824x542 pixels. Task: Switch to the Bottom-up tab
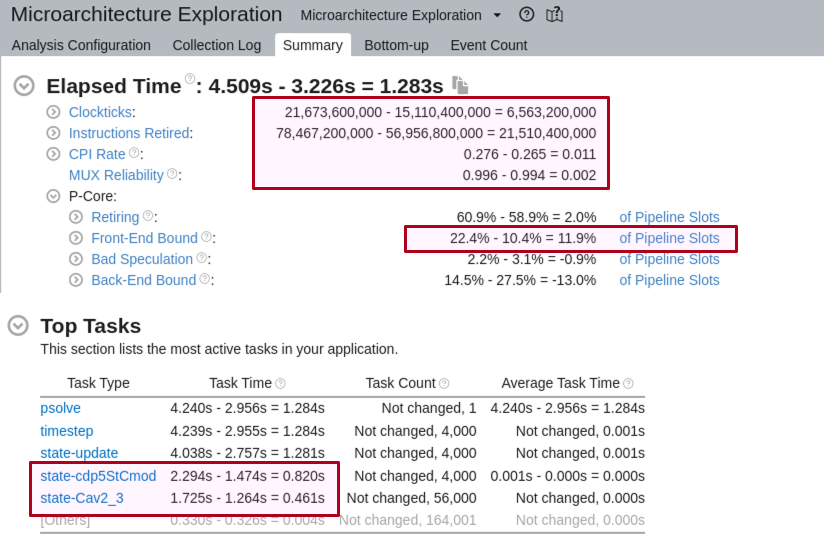(396, 45)
